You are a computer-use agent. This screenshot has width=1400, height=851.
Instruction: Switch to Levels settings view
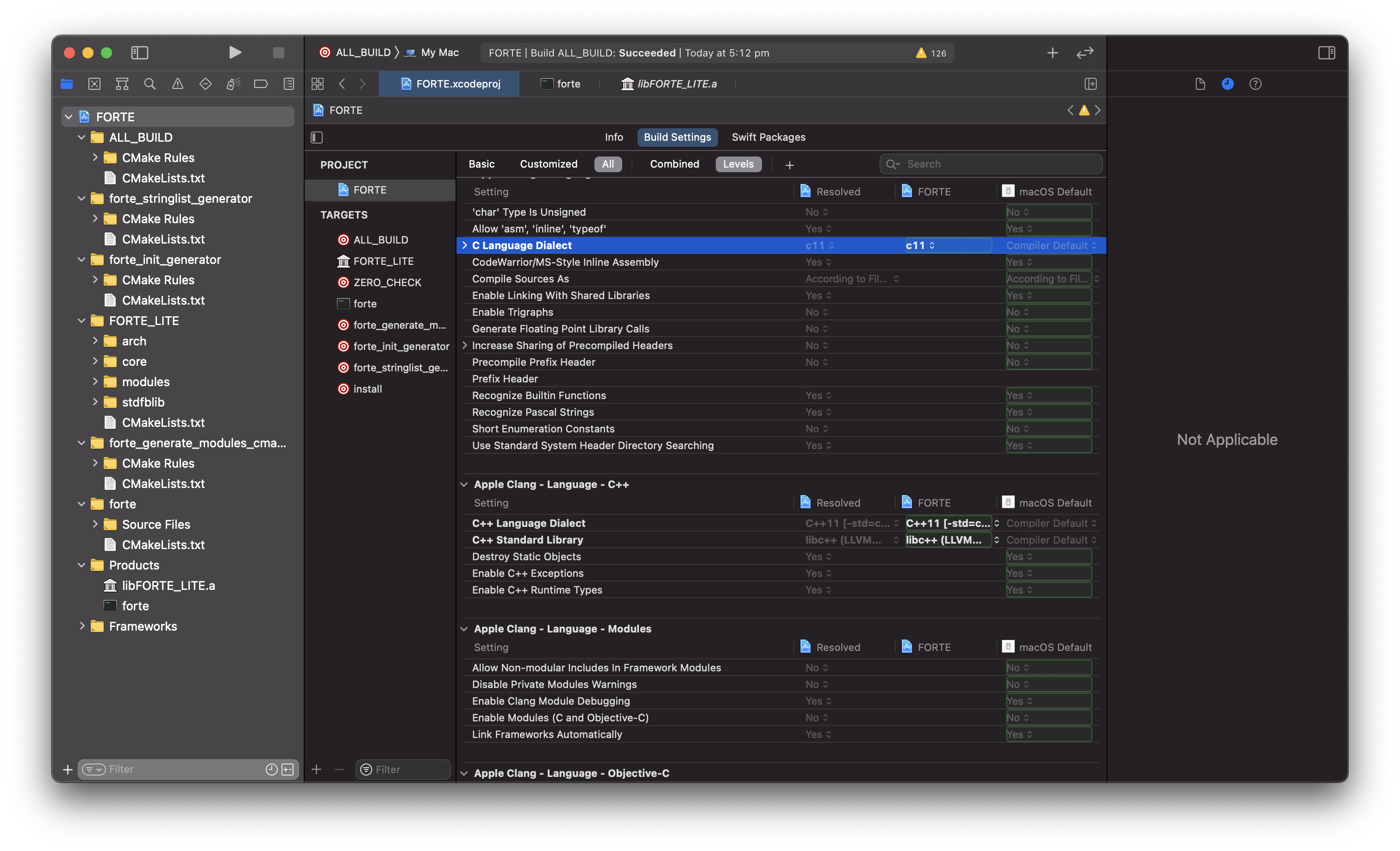[738, 164]
